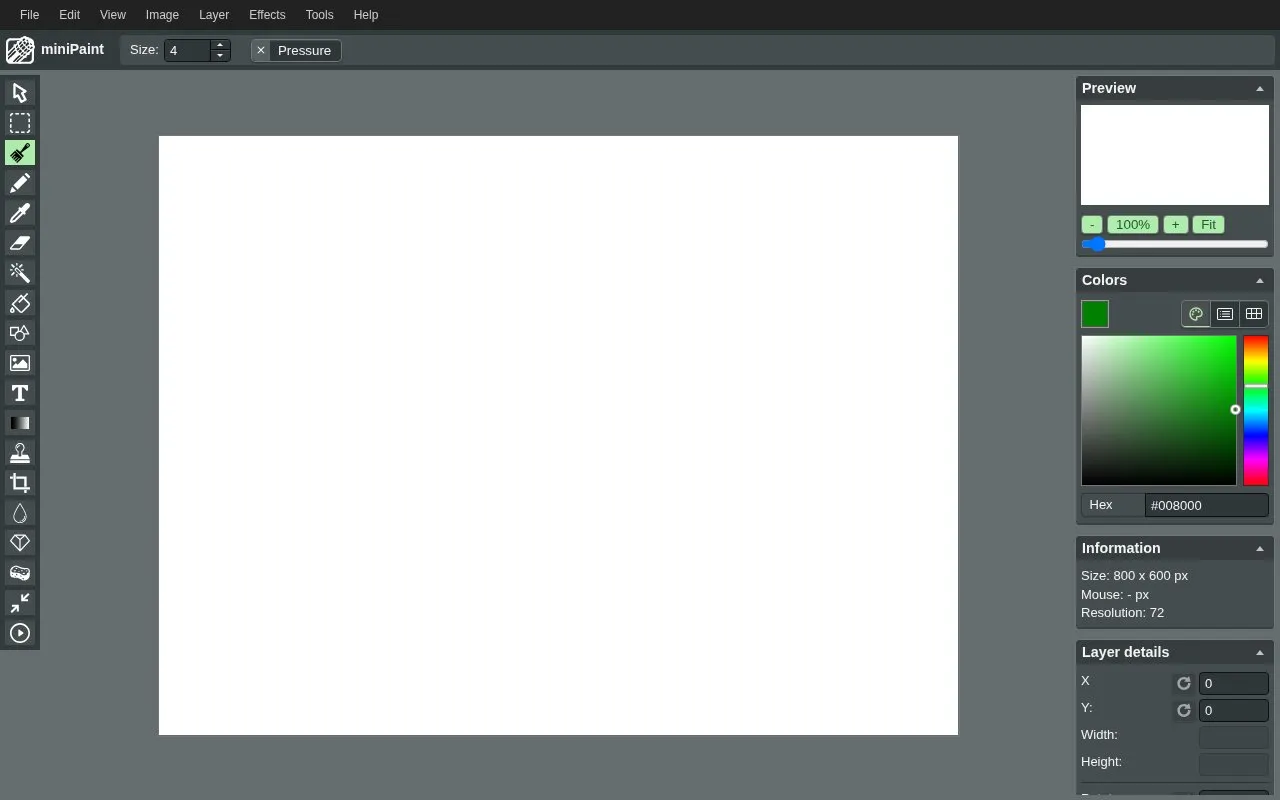
Task: Activate the Text tool
Action: click(x=20, y=393)
